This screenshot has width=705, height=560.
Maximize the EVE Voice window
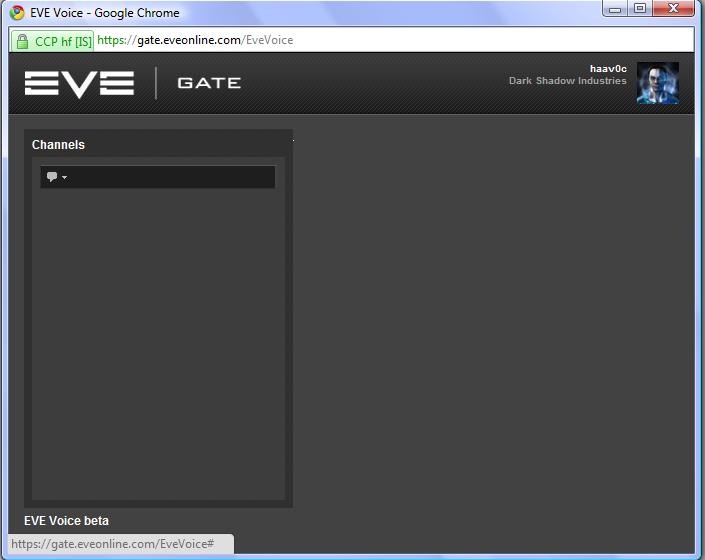pyautogui.click(x=640, y=9)
